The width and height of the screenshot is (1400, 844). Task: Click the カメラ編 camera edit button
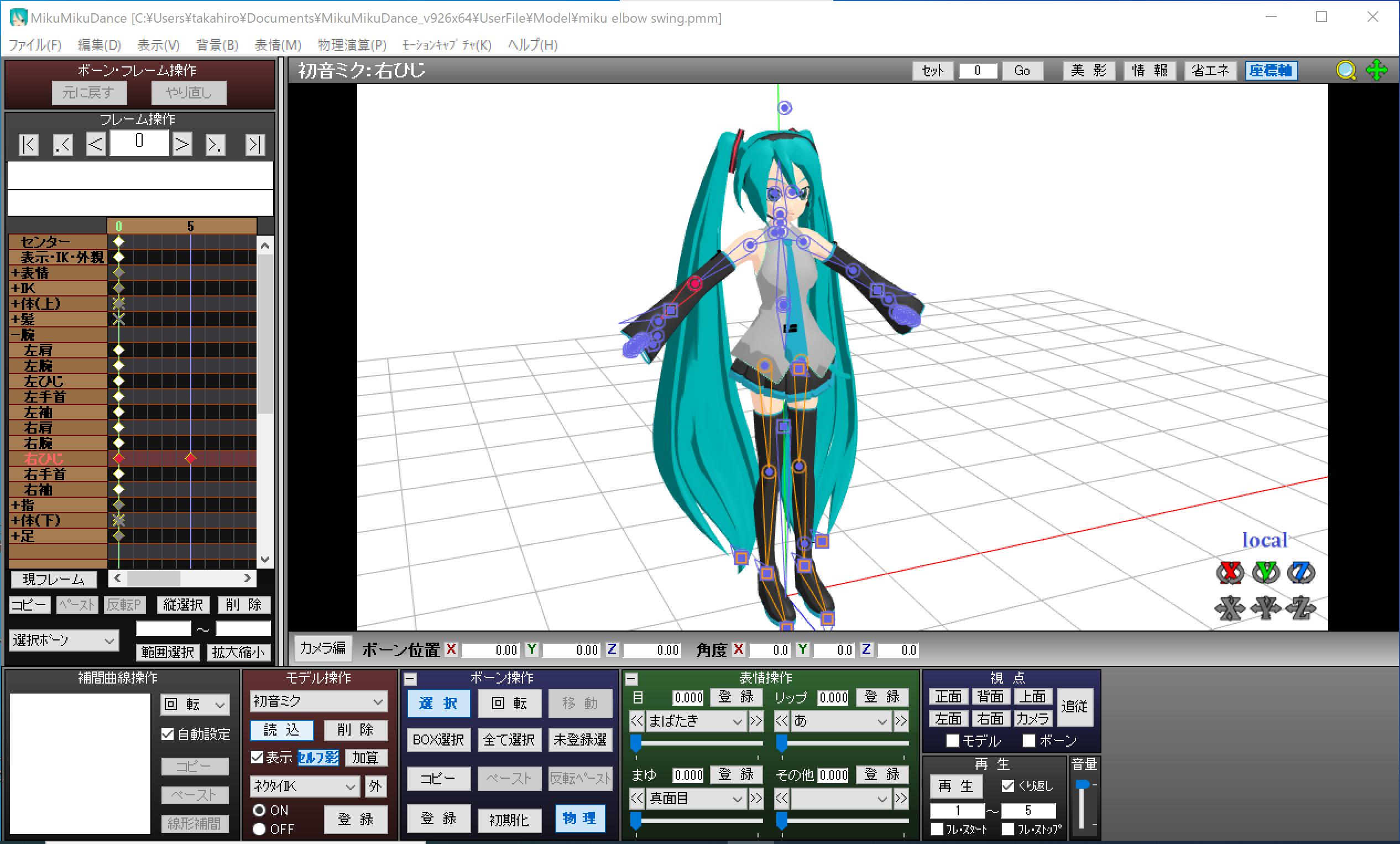point(322,648)
